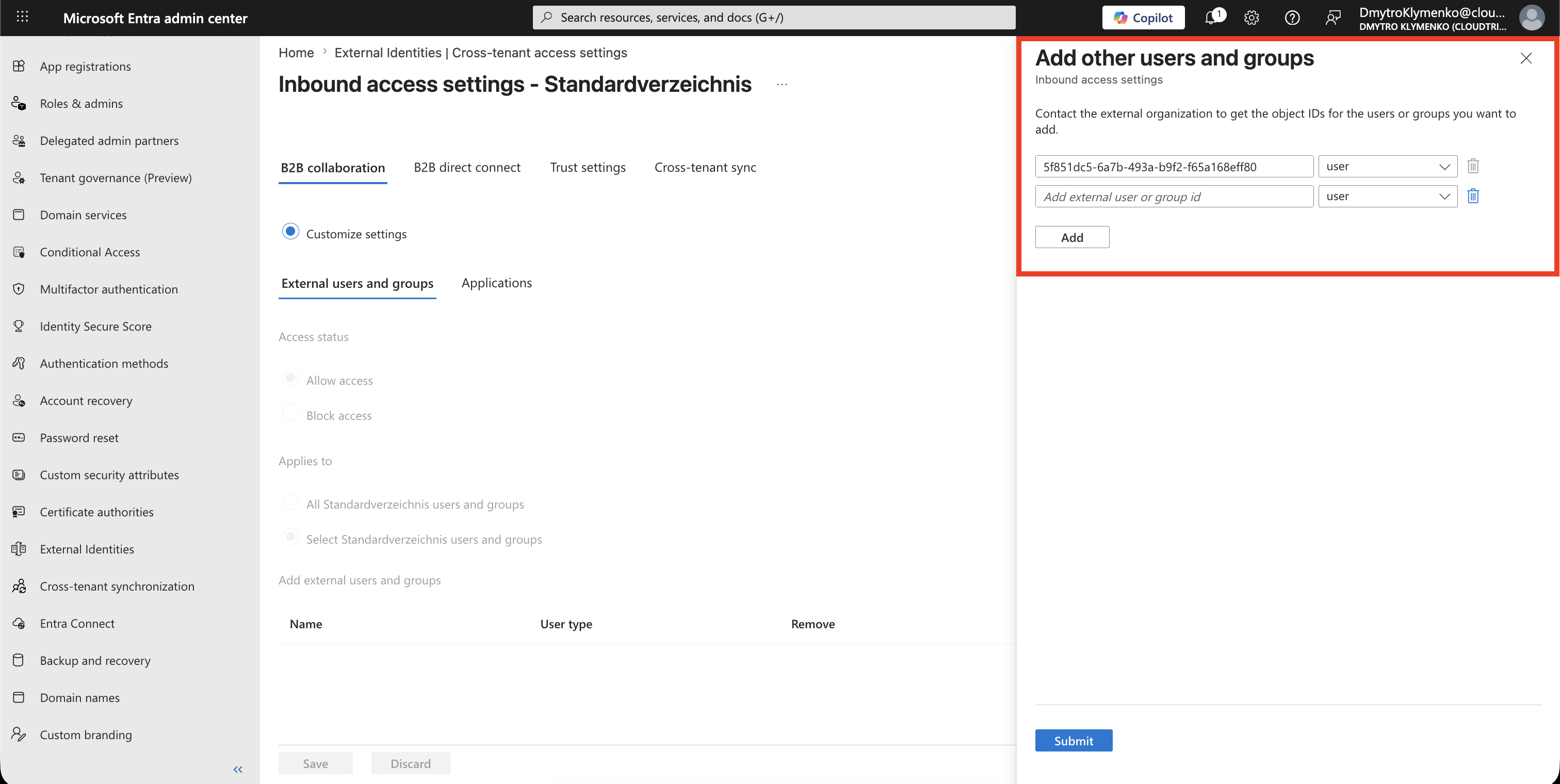Select Customize settings radio button
Viewport: 1560px width, 784px height.
point(290,232)
